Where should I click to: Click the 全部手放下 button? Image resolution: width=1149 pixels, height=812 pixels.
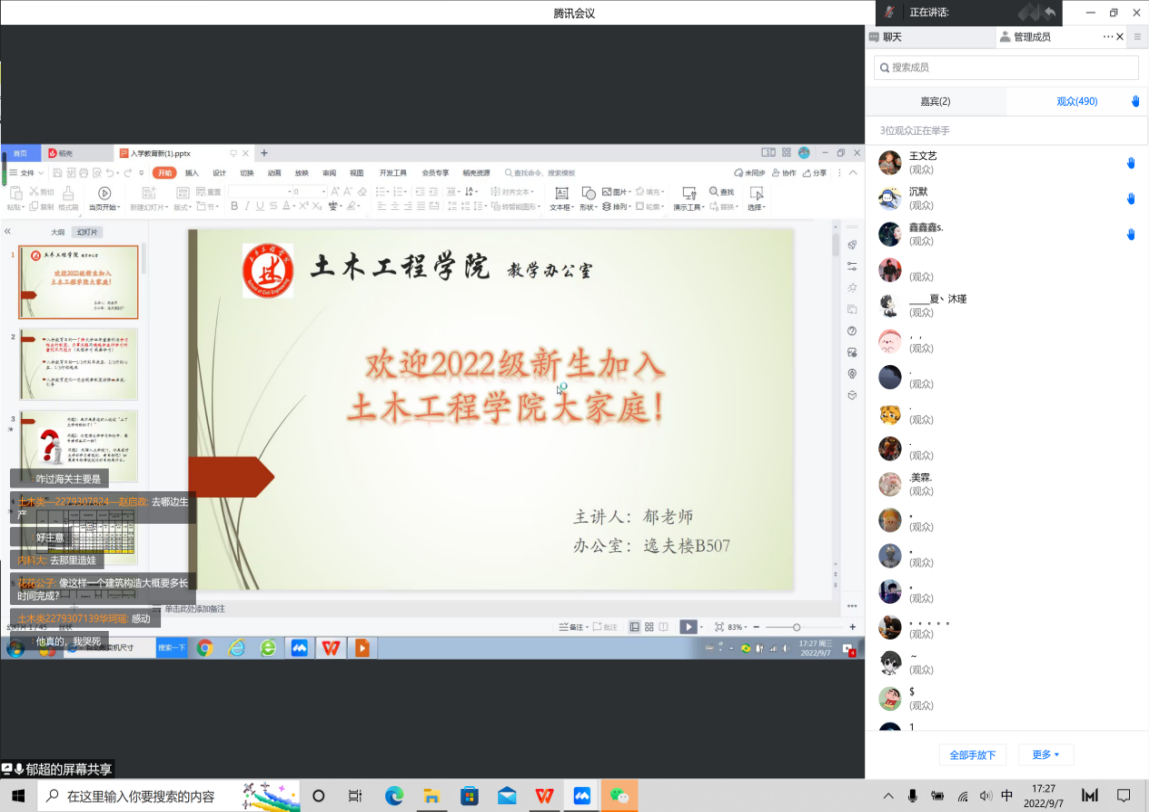point(973,755)
